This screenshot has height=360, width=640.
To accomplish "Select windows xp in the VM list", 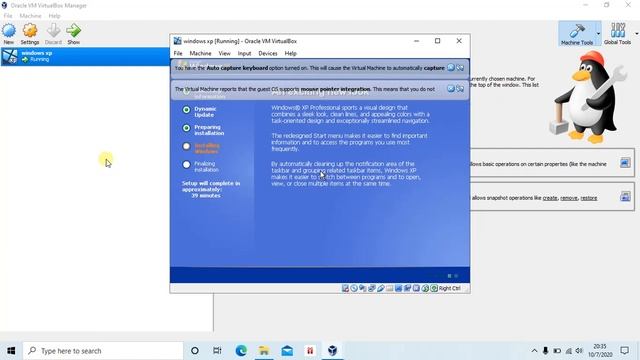I will tap(85, 56).
